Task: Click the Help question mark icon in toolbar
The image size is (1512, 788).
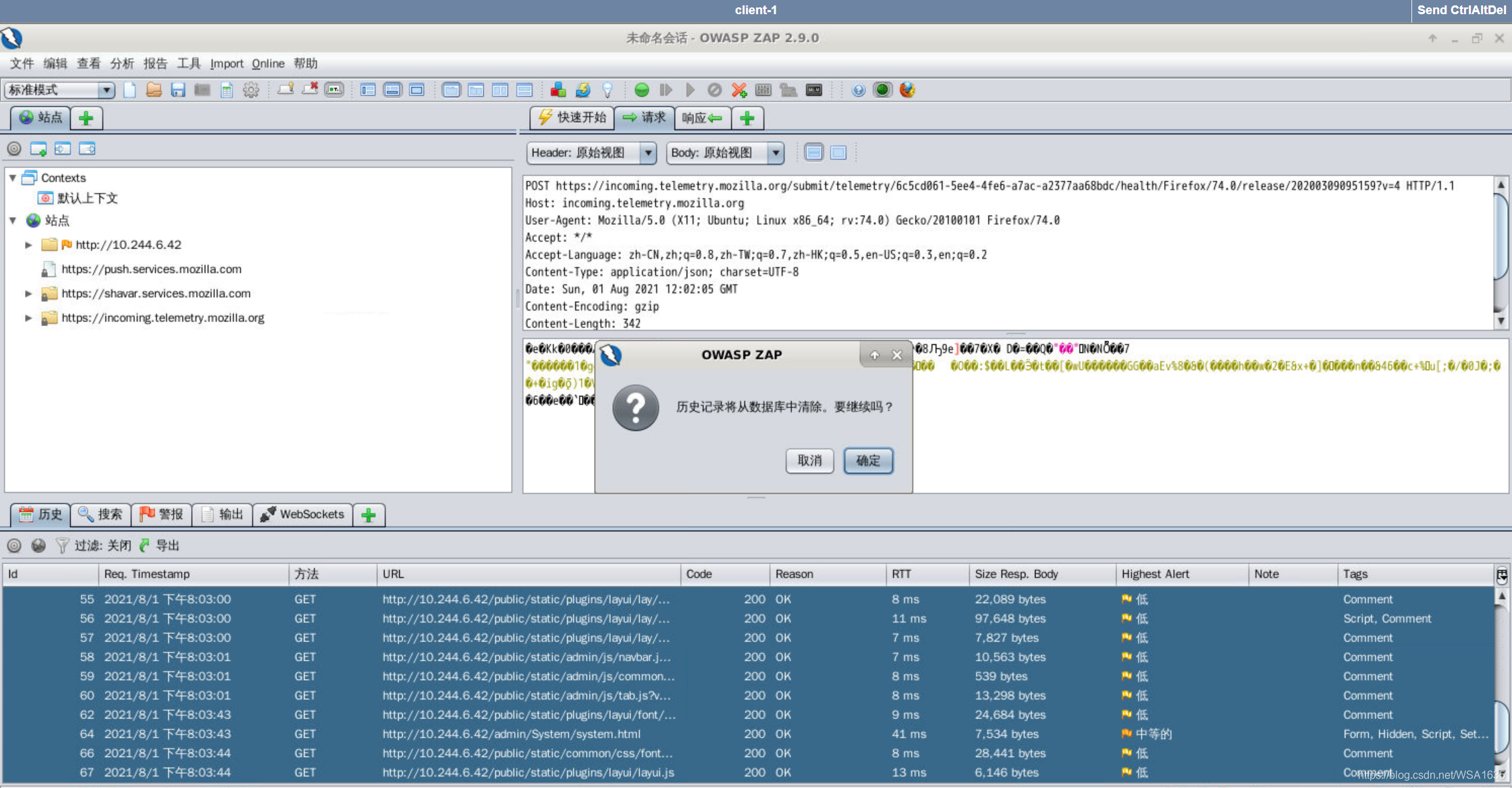Action: (858, 90)
